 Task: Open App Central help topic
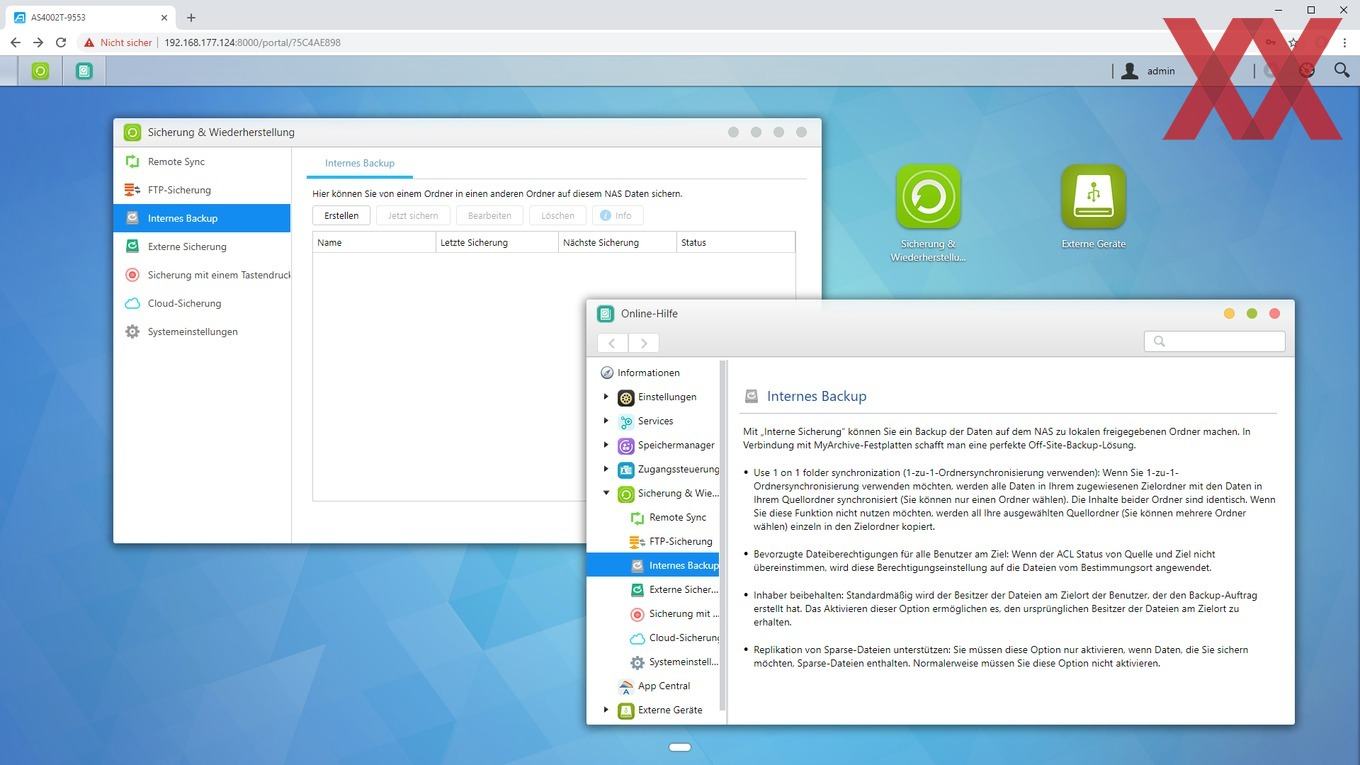(664, 686)
